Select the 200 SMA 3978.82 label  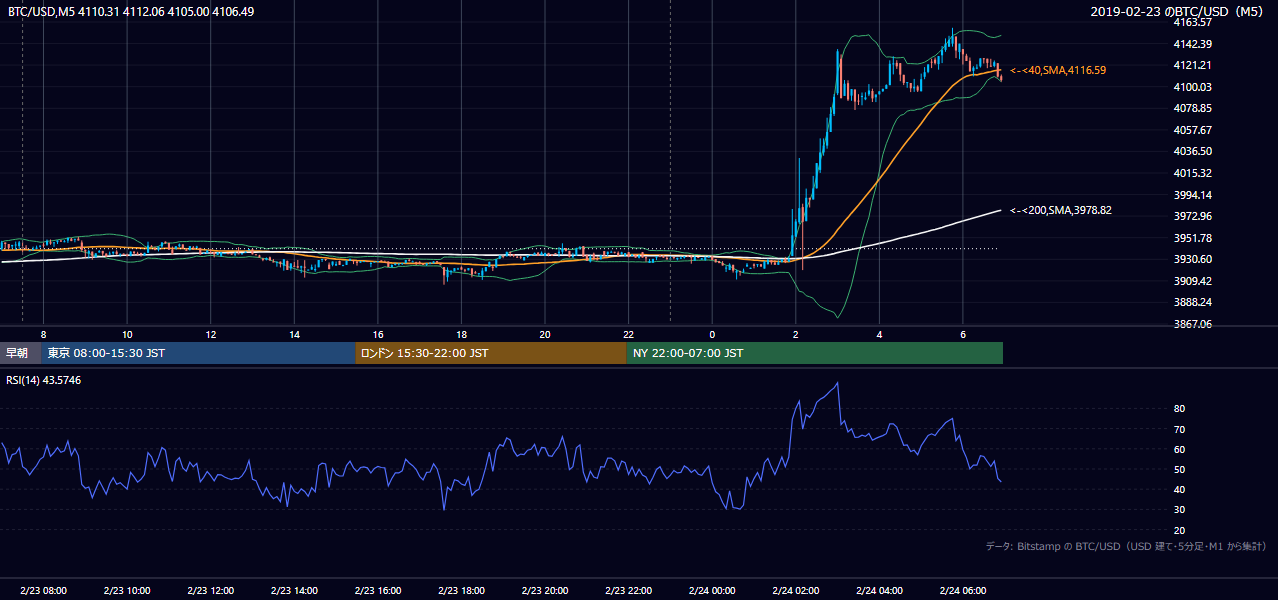pos(1061,210)
